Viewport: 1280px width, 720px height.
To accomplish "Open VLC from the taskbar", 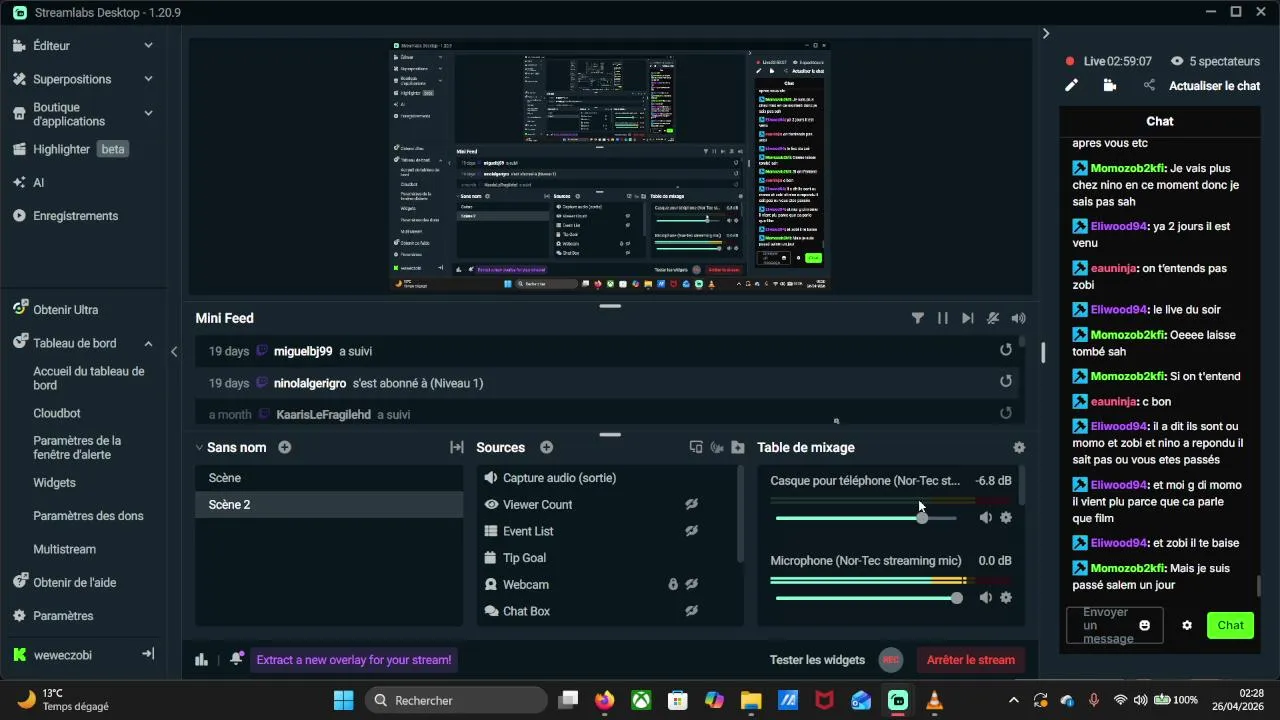I will 935,700.
